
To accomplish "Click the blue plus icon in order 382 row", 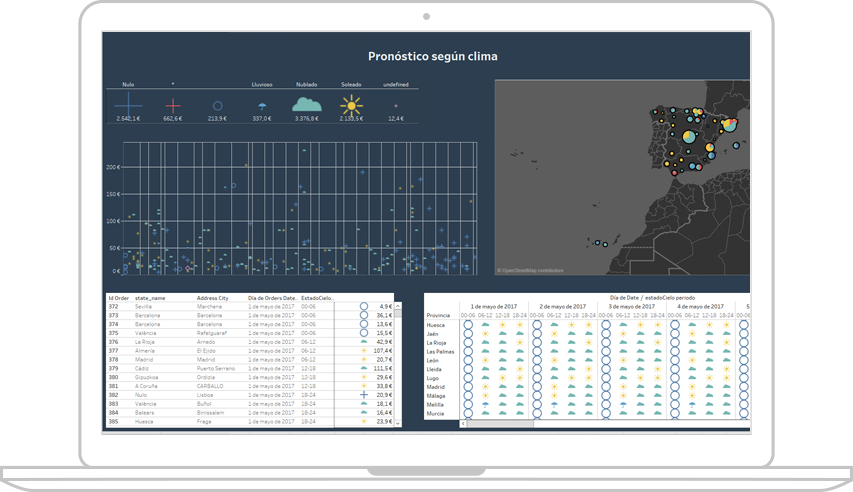I will click(364, 395).
